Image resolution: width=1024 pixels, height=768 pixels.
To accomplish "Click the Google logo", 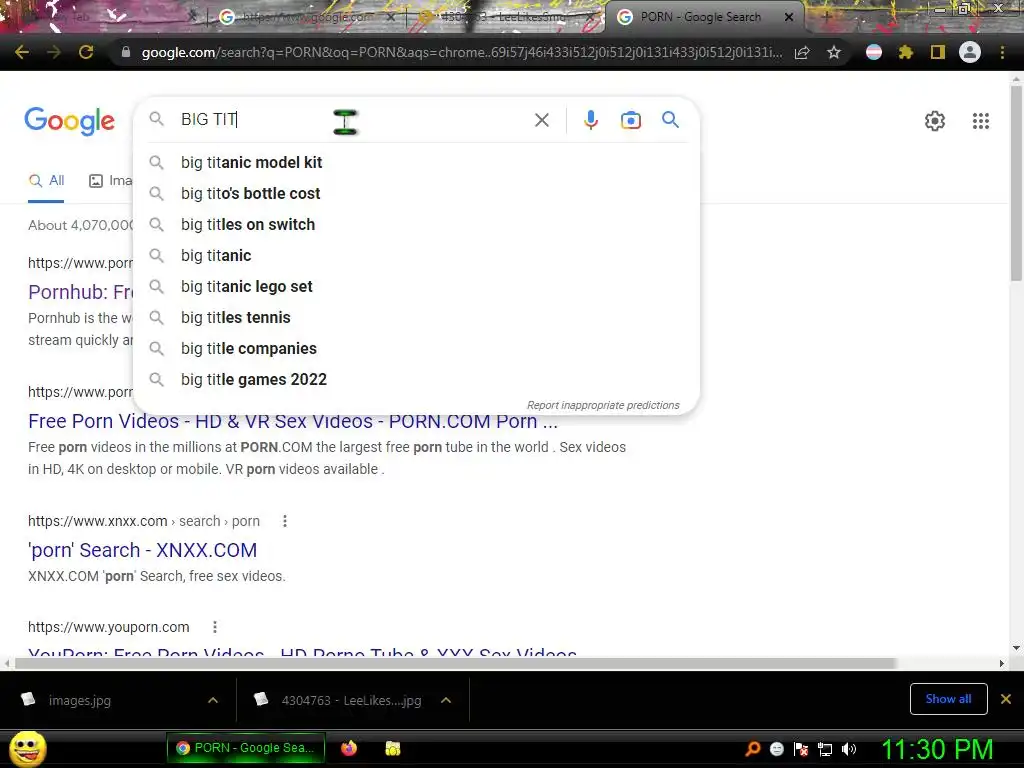I will (69, 121).
